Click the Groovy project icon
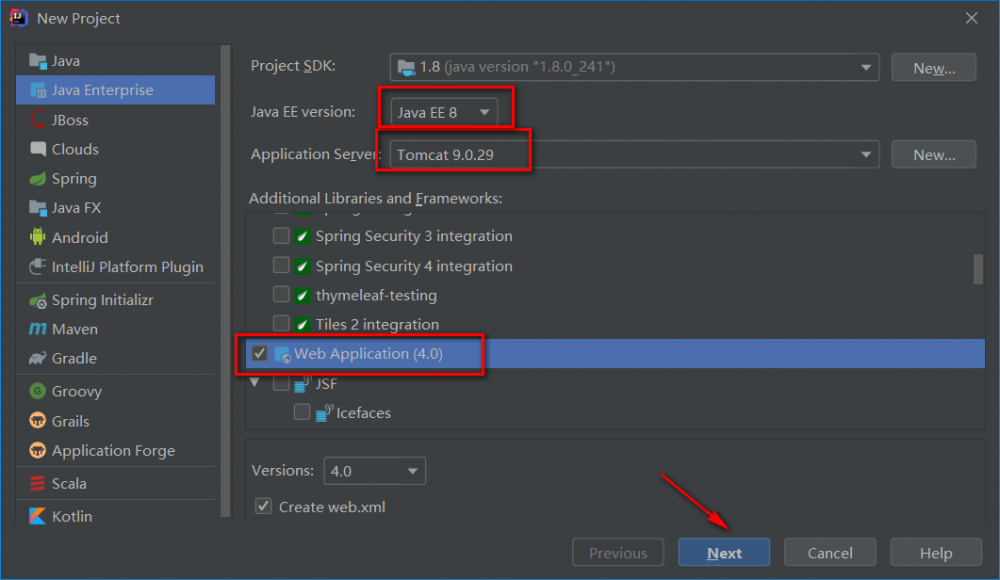The width and height of the screenshot is (1000, 580). 36,391
